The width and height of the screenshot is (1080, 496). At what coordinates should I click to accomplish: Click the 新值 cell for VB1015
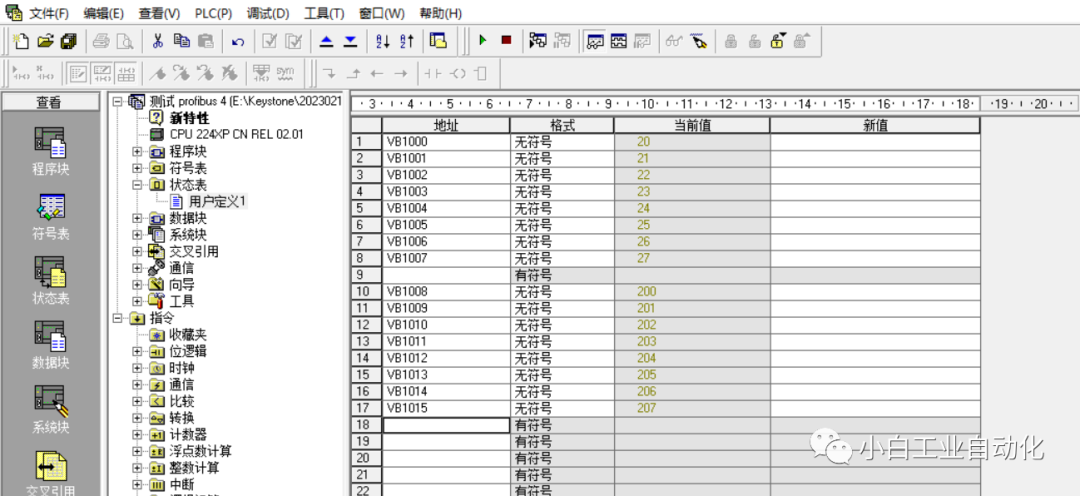click(x=875, y=408)
